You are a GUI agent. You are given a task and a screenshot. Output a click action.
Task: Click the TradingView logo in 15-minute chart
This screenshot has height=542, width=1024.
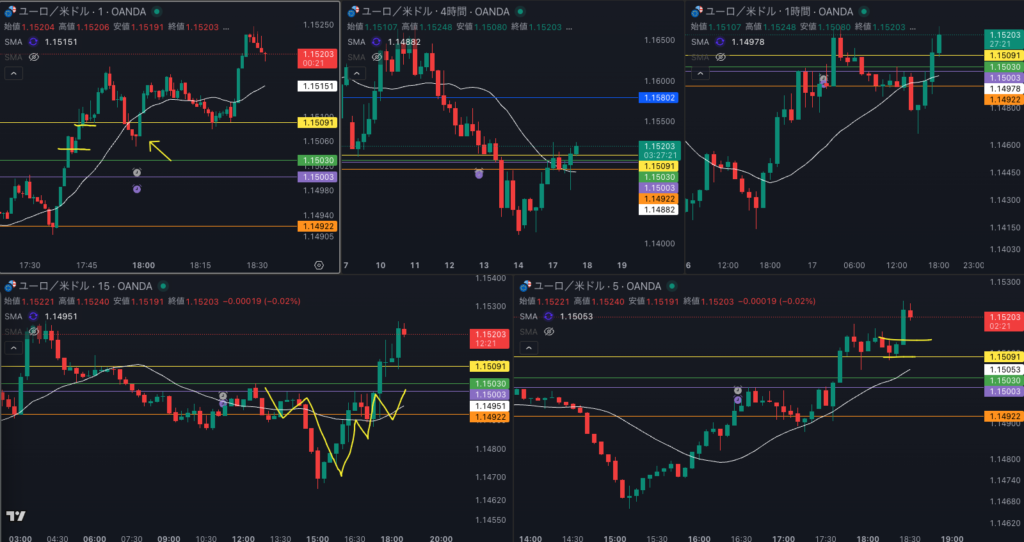point(15,516)
